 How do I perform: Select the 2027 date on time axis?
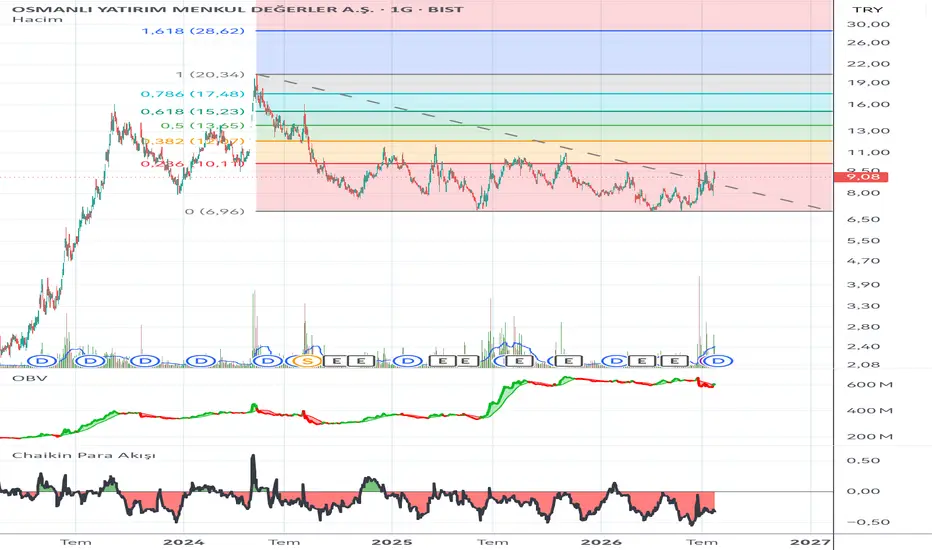[810, 542]
